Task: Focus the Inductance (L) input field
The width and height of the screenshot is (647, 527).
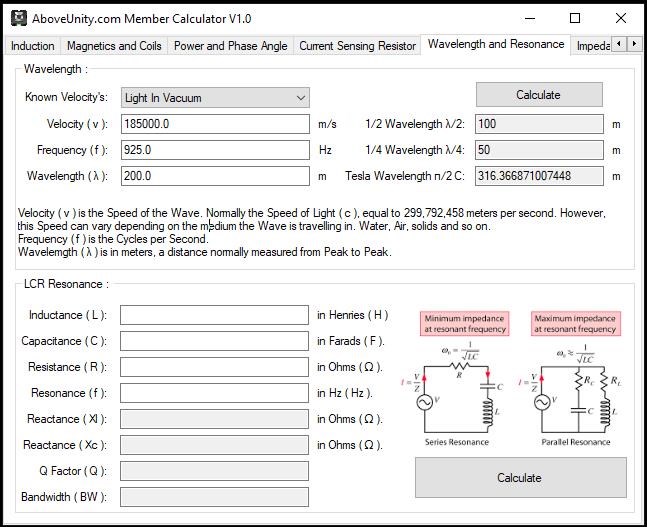Action: [x=214, y=315]
